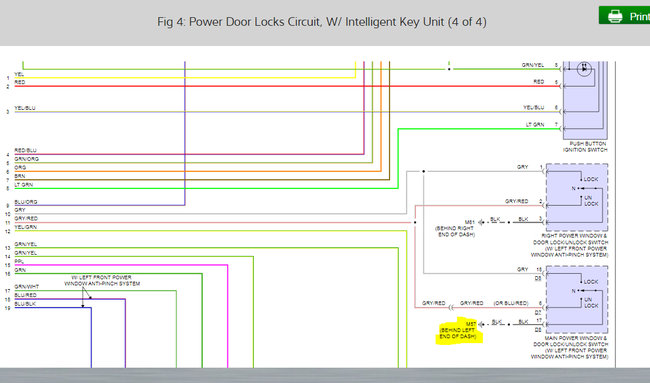The width and height of the screenshot is (650, 383).
Task: Click LOCK label inside right window switch
Action: 591,179
